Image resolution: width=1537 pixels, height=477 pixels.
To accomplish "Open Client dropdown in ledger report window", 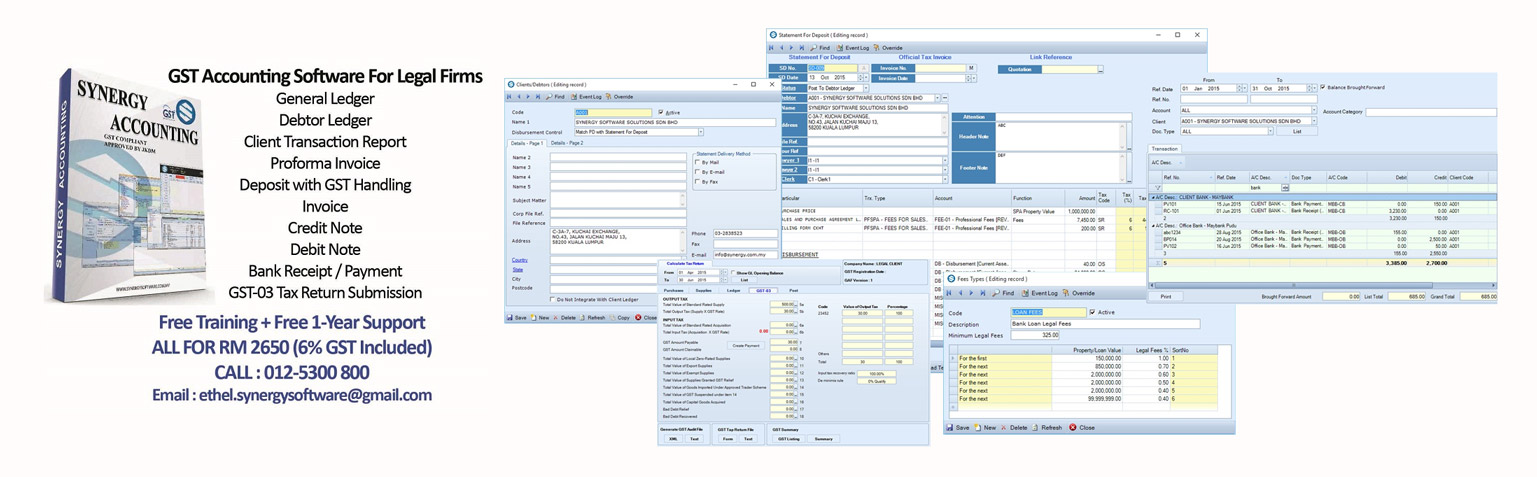I will click(1314, 121).
